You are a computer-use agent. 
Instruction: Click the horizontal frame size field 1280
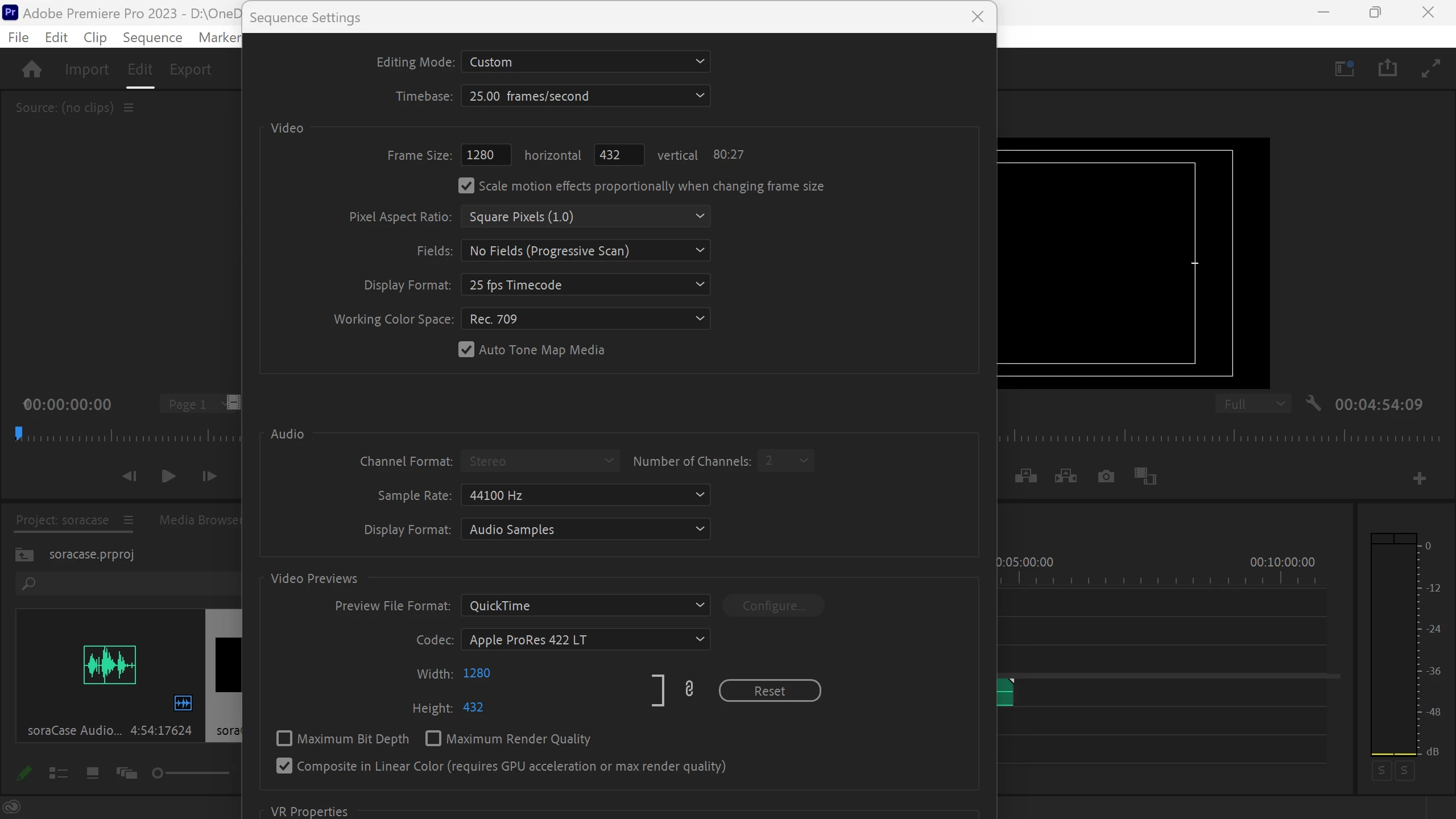click(x=485, y=155)
